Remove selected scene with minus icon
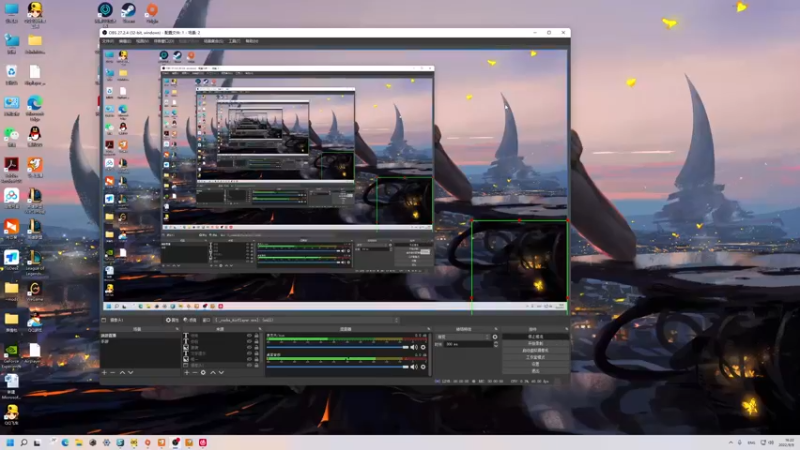Image resolution: width=800 pixels, height=450 pixels. click(113, 372)
